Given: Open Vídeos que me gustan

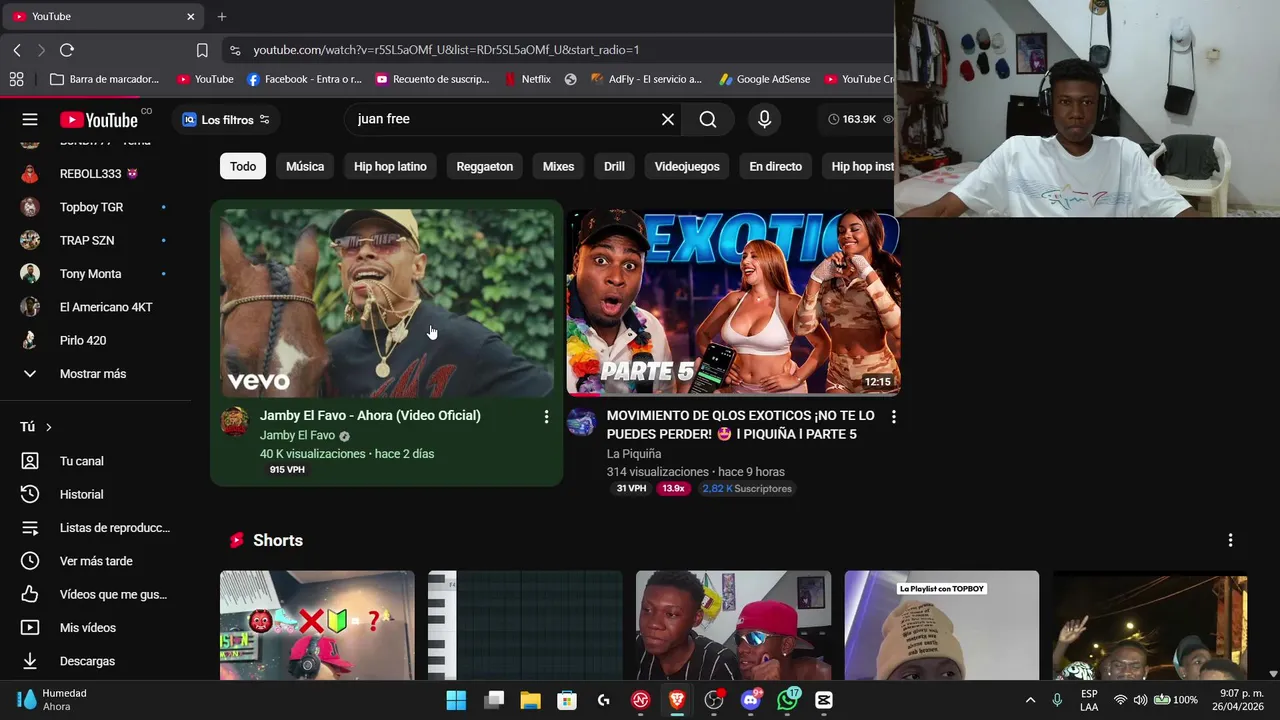Looking at the screenshot, I should (x=95, y=594).
